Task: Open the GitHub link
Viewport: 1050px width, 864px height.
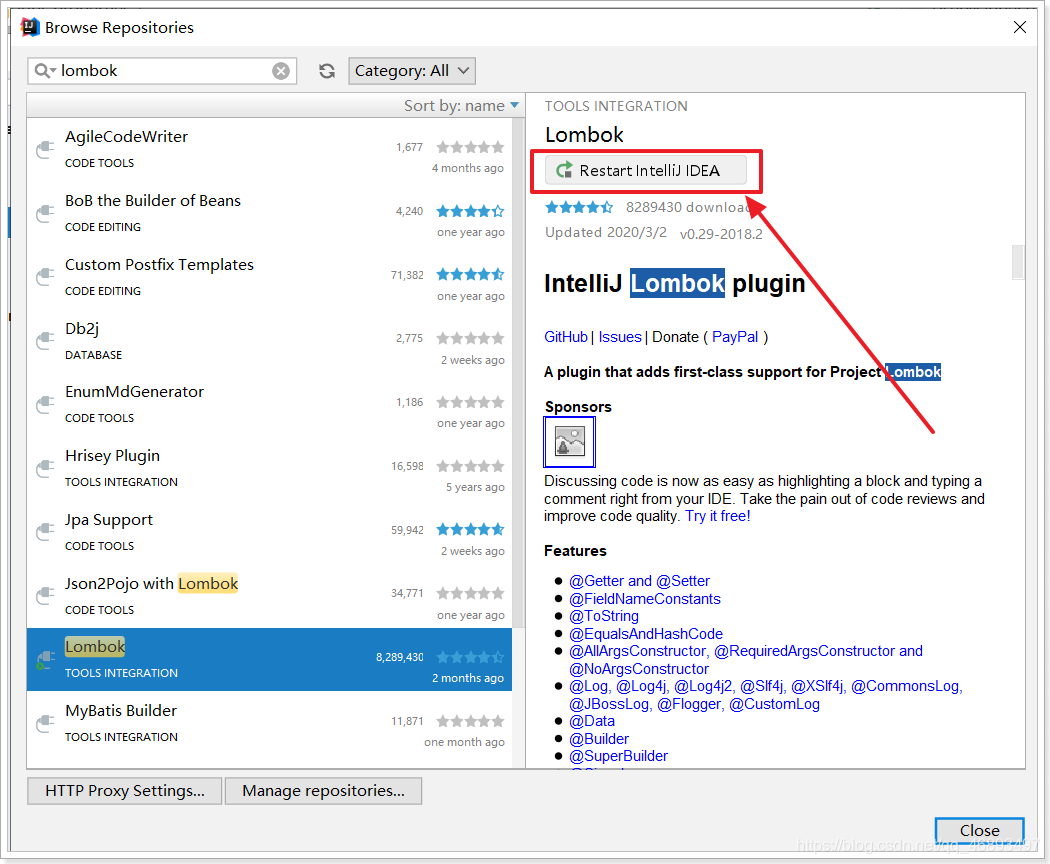Action: (x=566, y=337)
